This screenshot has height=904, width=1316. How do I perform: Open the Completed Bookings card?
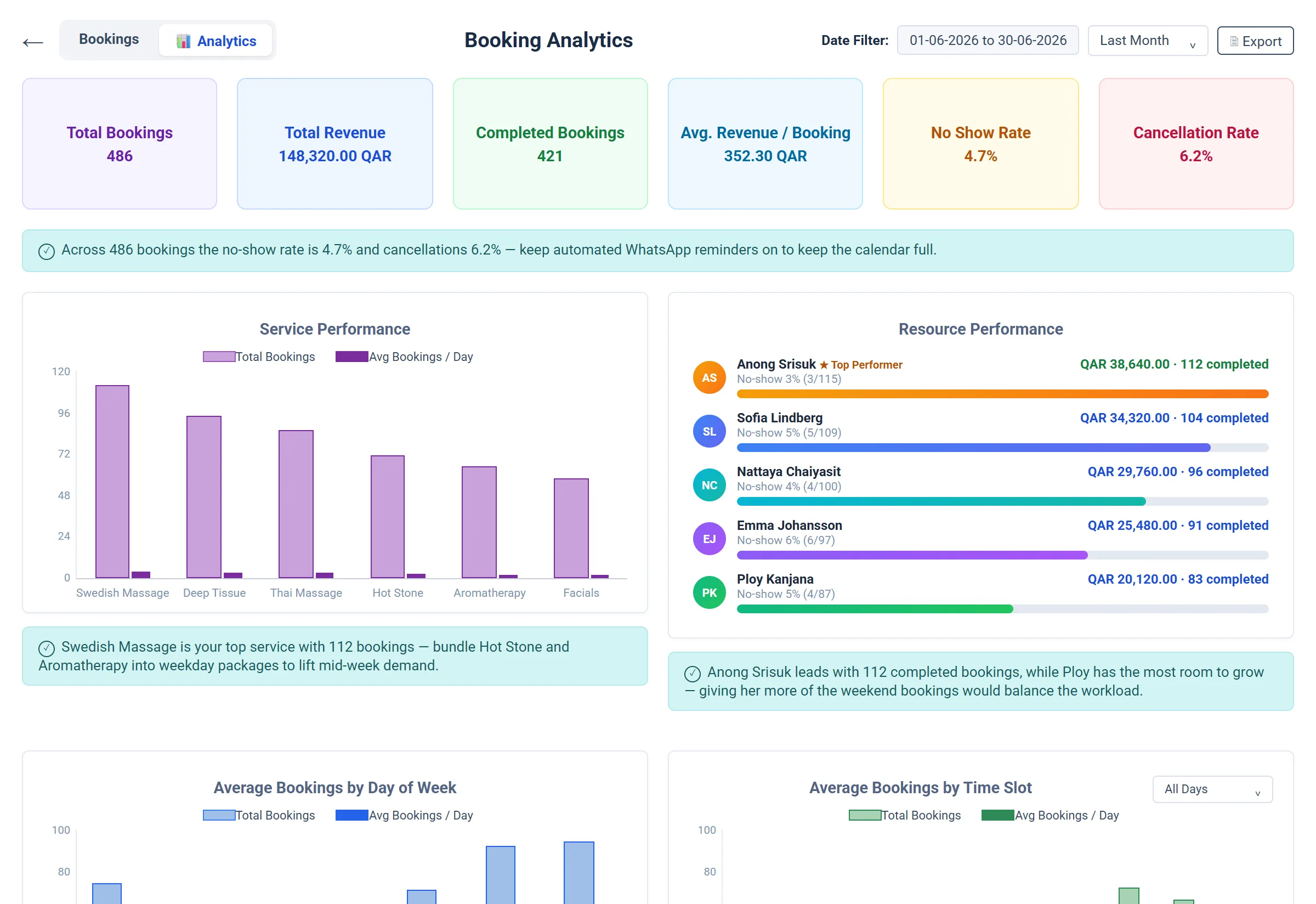[x=550, y=144]
